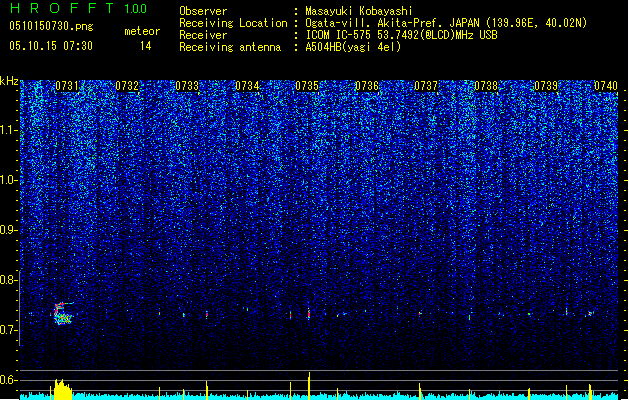629x400 pixels.
Task: Click the 0736 time marker
Action: [367, 86]
